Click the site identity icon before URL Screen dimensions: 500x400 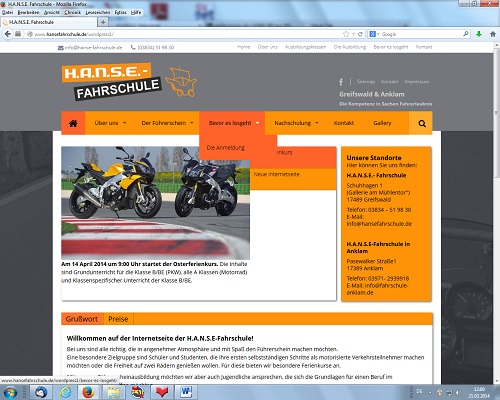30,34
